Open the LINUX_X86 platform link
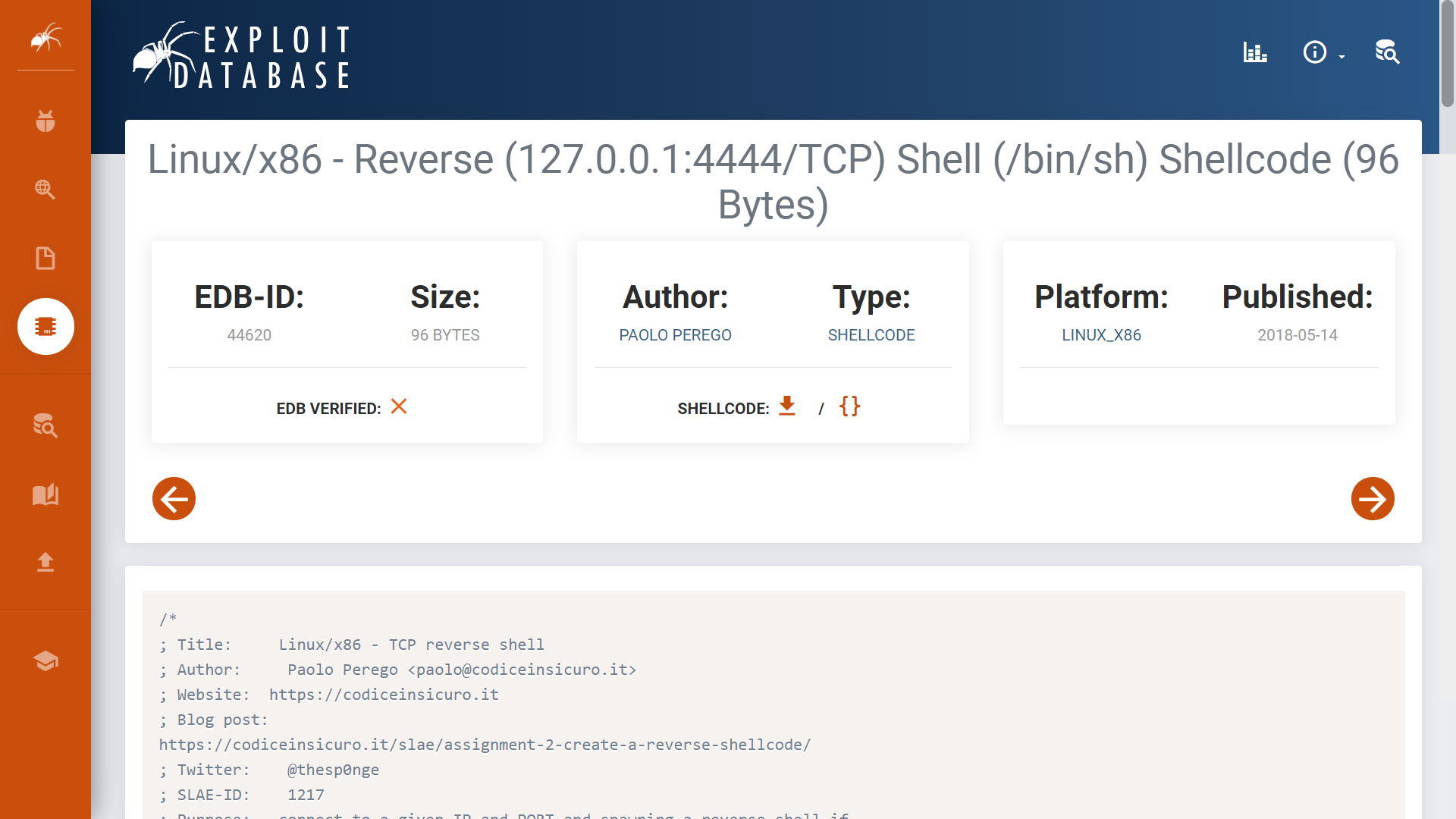Viewport: 1456px width, 819px height. point(1101,335)
